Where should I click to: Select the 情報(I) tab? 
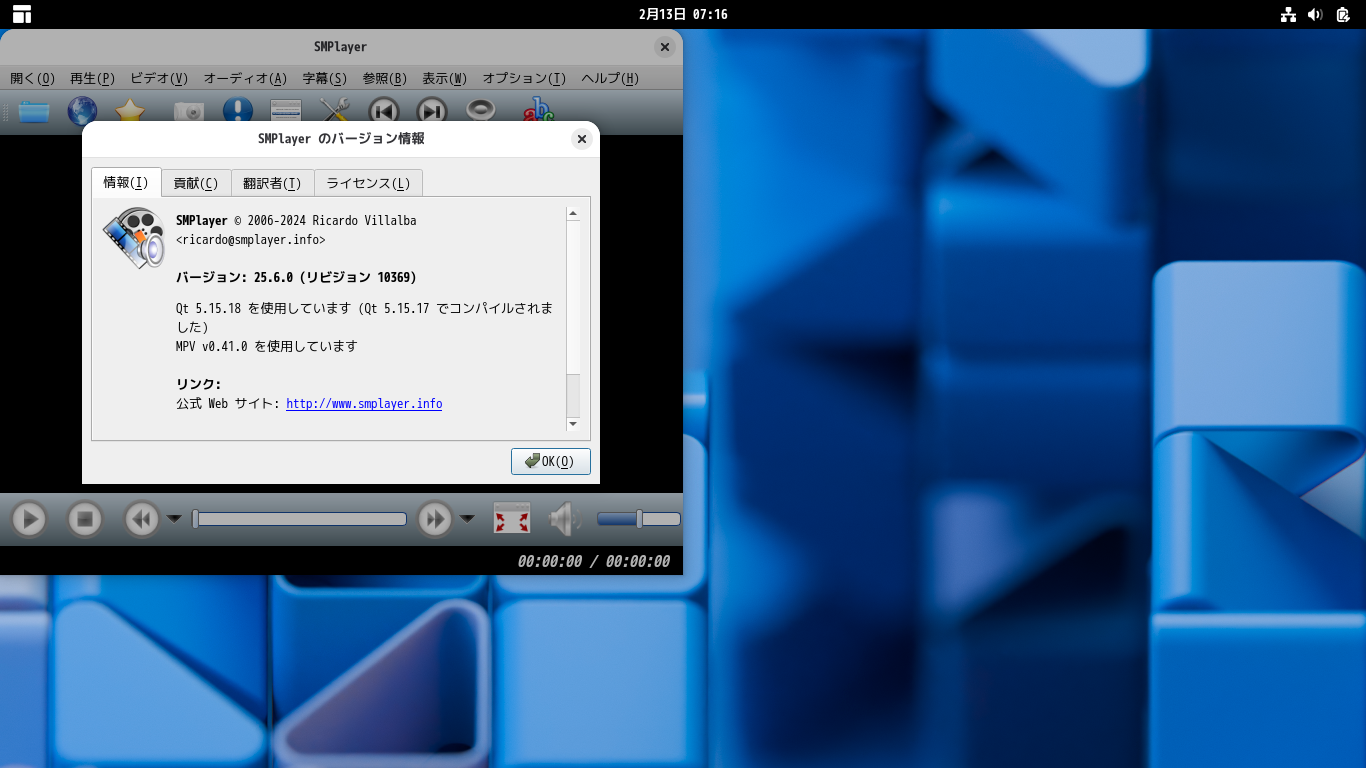[126, 182]
